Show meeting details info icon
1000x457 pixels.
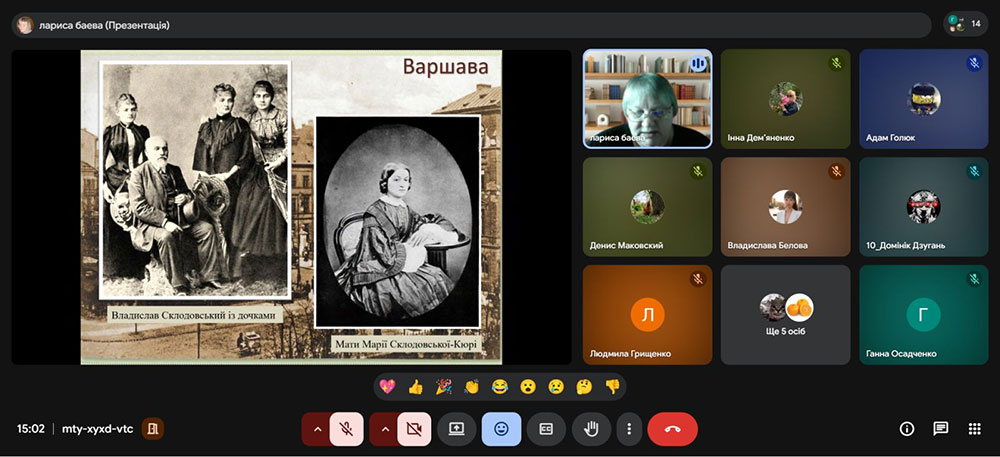[x=907, y=429]
